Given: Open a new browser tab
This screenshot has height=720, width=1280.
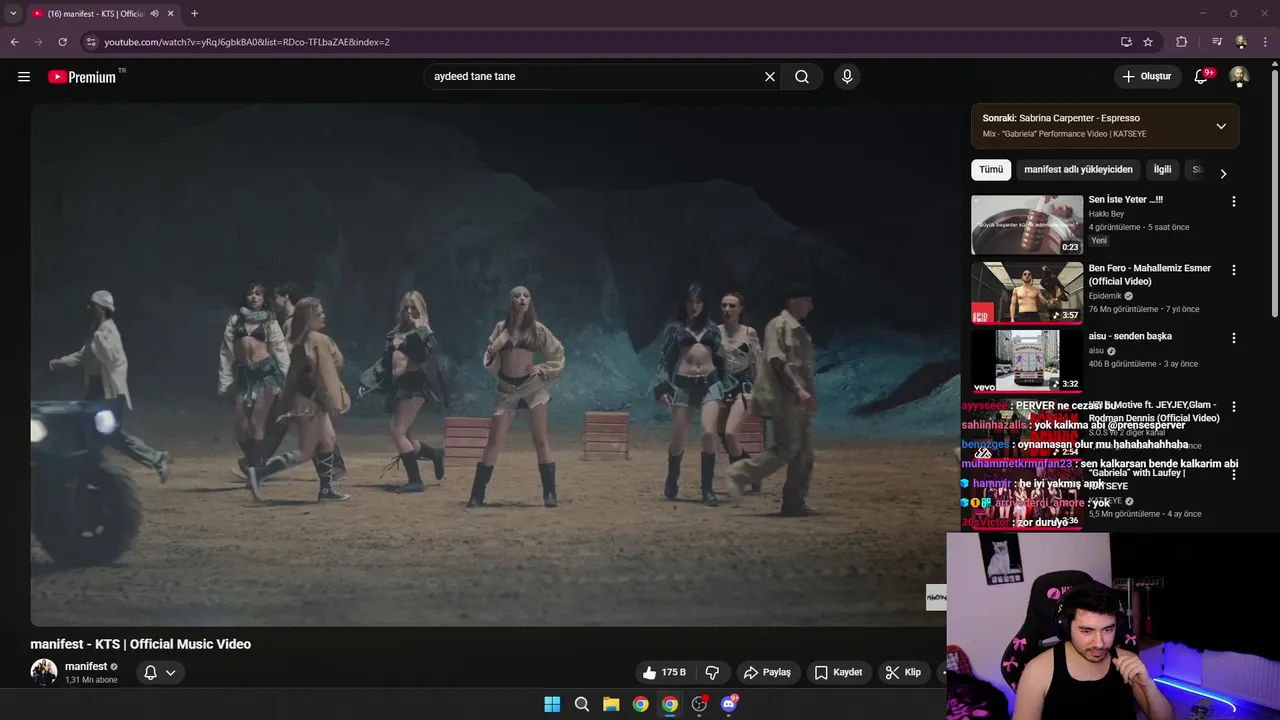Looking at the screenshot, I should tap(194, 14).
